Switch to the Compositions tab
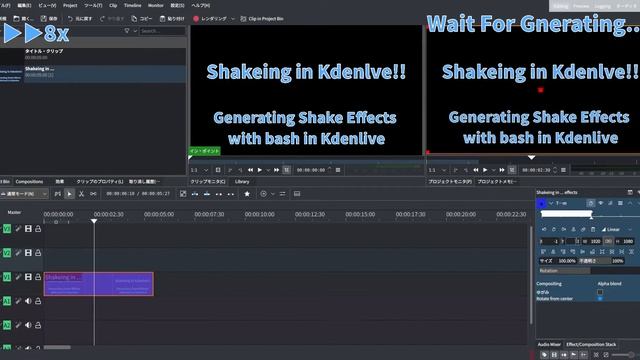This screenshot has width=640, height=360. (x=29, y=182)
